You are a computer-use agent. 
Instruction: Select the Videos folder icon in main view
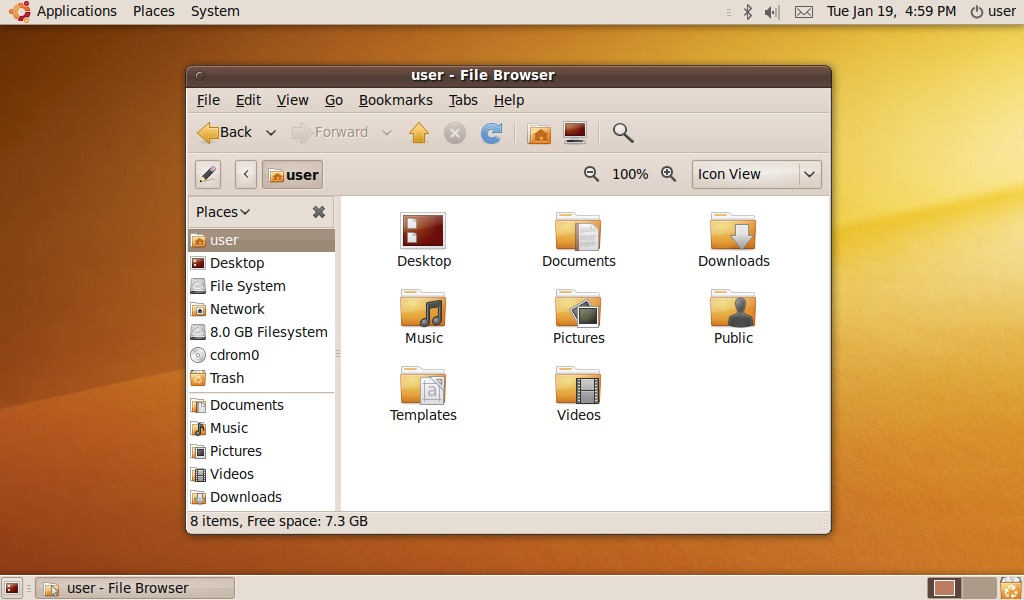point(578,385)
